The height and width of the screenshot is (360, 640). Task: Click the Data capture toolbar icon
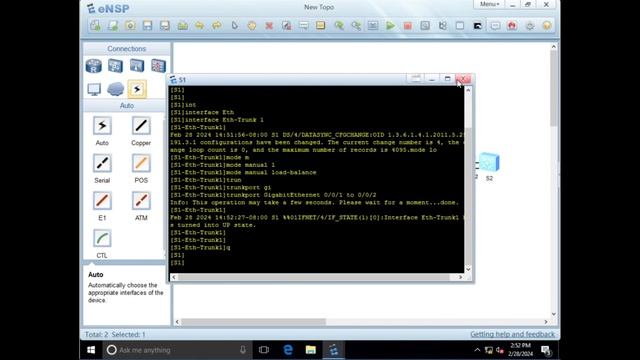point(425,25)
